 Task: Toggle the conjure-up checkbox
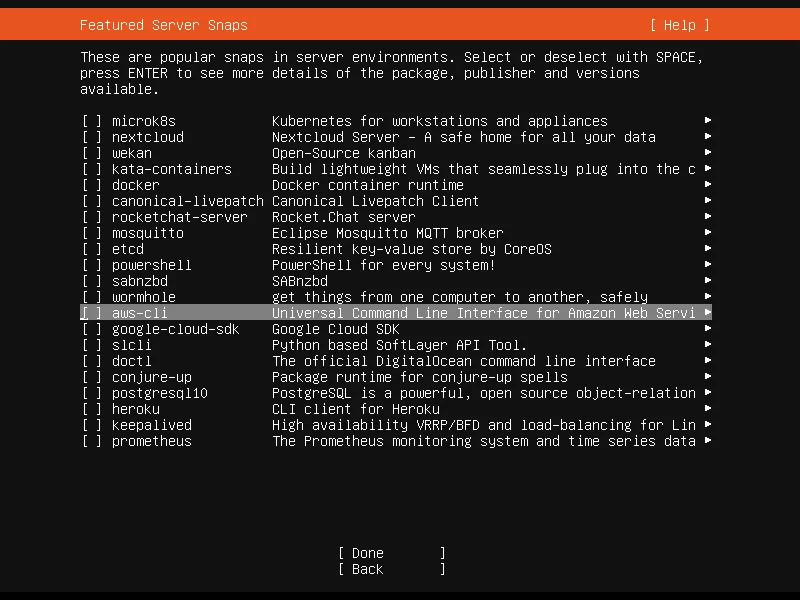click(92, 377)
